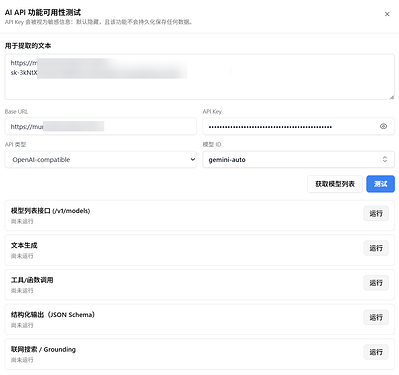Focus the 用于提取的文本 text area
Viewport: 399px width, 375px height.
pyautogui.click(x=199, y=77)
